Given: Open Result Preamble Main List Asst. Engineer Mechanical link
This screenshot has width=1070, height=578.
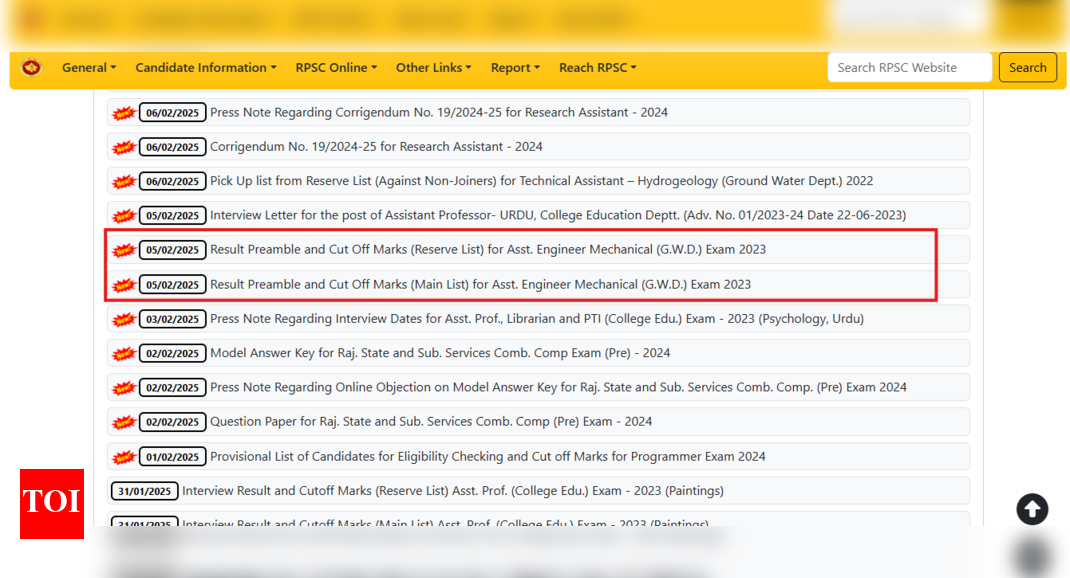Looking at the screenshot, I should click(480, 284).
